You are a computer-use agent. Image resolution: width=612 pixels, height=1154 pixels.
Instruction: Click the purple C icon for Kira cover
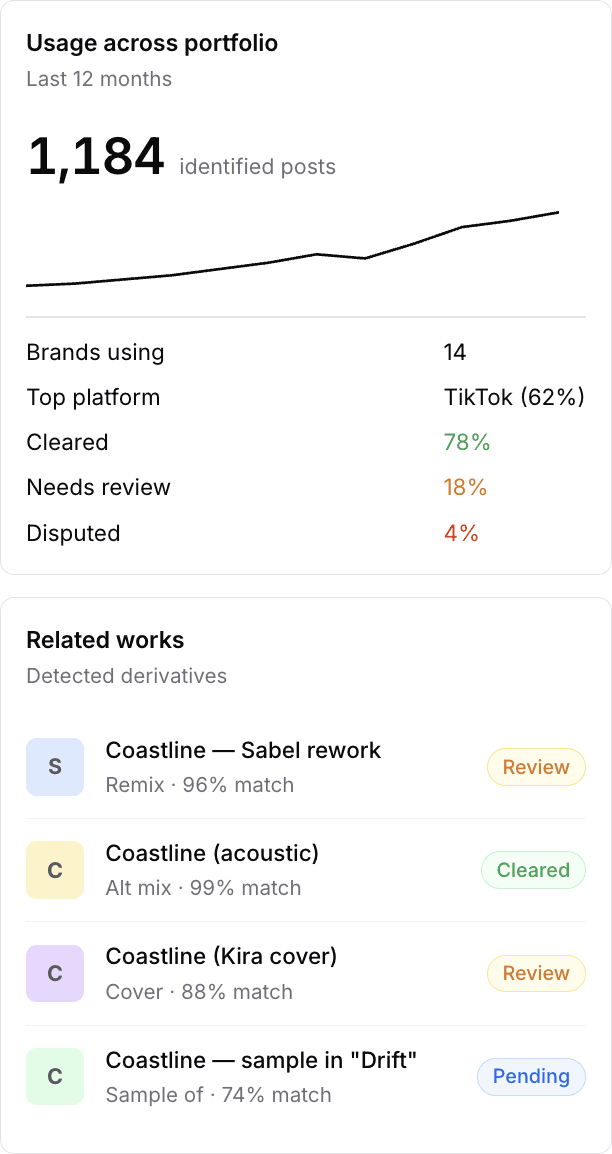coord(55,973)
